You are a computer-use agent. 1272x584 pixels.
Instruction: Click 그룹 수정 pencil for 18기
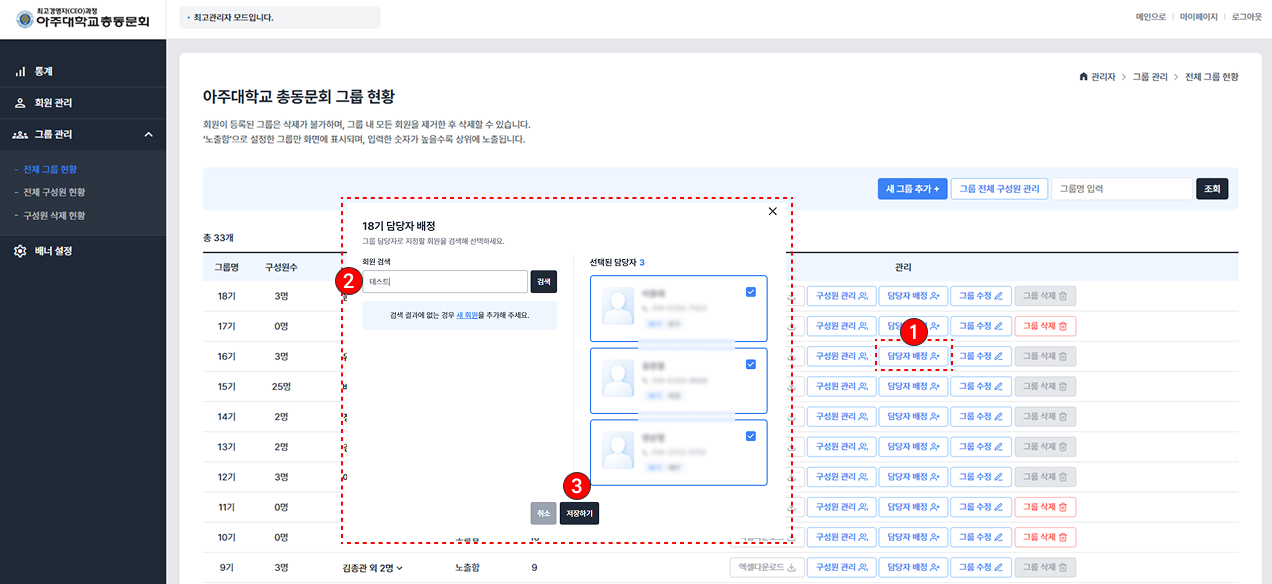[981, 296]
